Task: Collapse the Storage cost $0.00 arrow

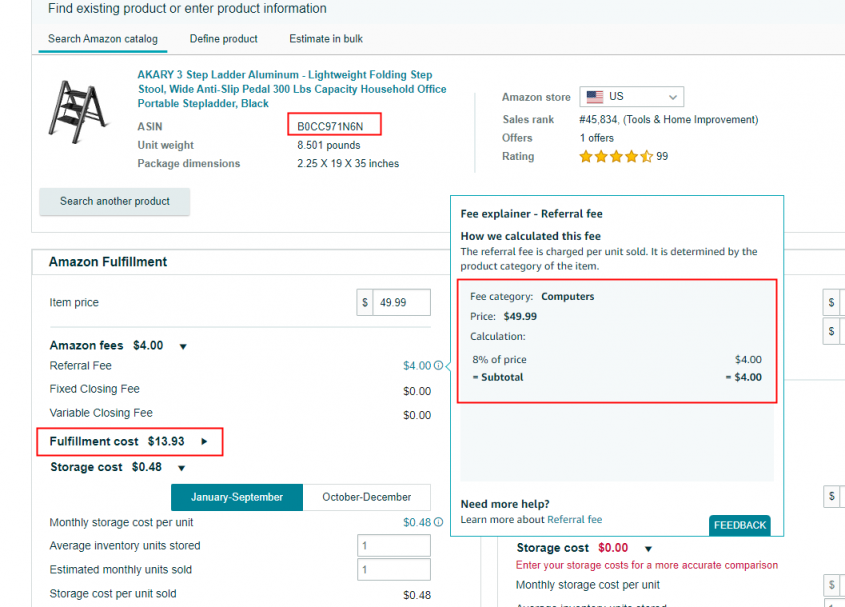Action: pos(648,549)
